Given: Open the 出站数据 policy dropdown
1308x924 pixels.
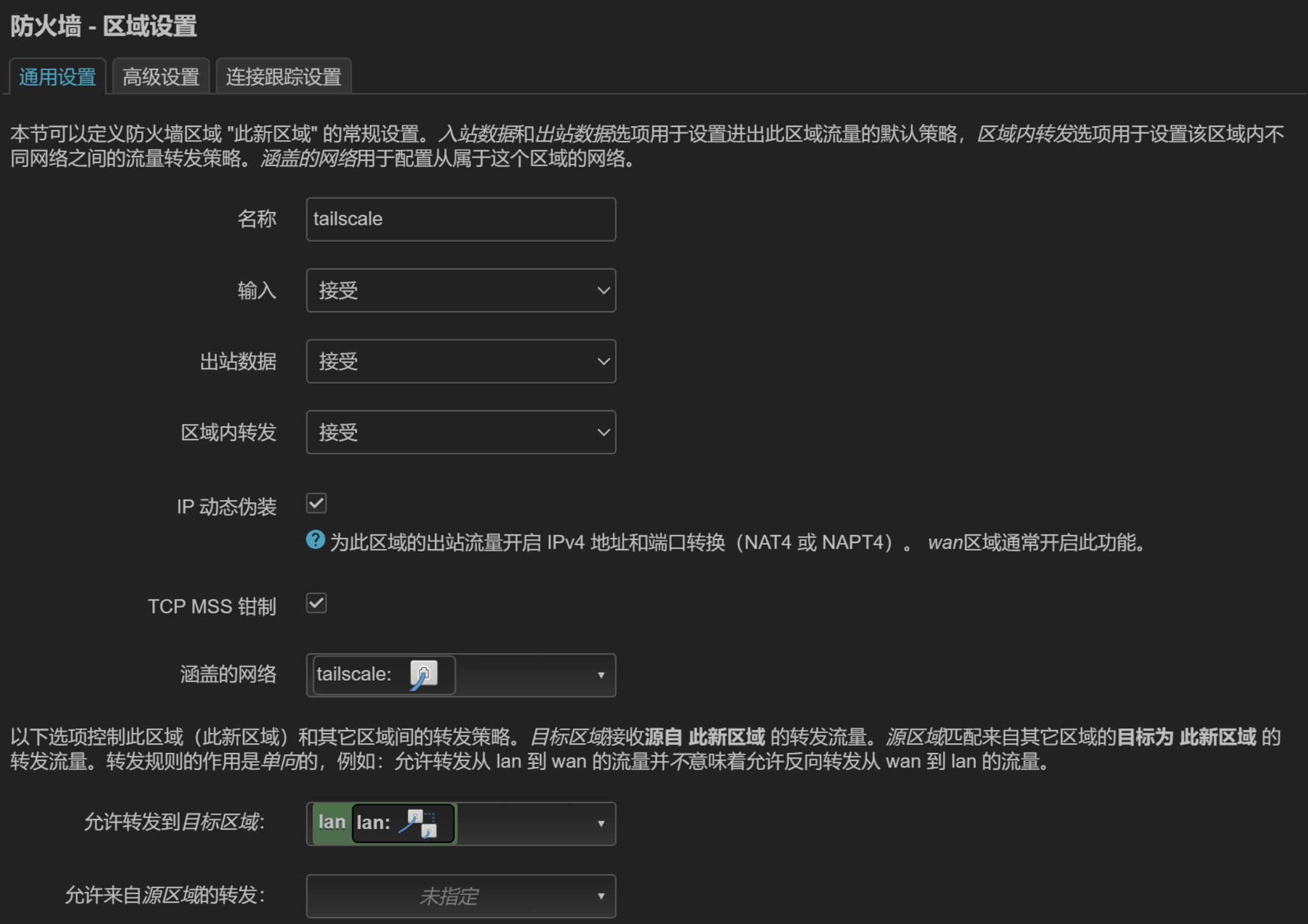Looking at the screenshot, I should tap(461, 361).
